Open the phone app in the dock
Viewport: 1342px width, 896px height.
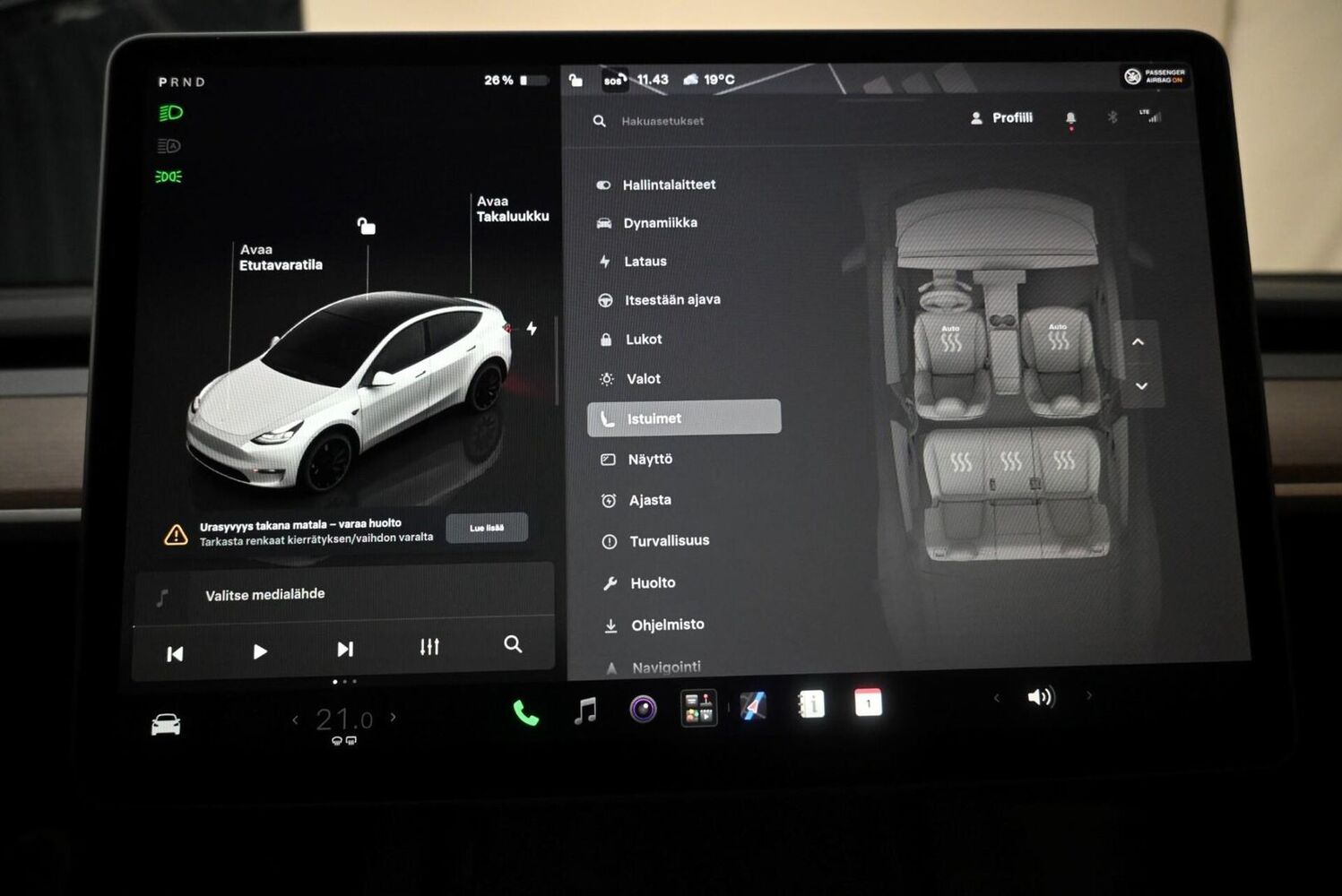(x=525, y=712)
